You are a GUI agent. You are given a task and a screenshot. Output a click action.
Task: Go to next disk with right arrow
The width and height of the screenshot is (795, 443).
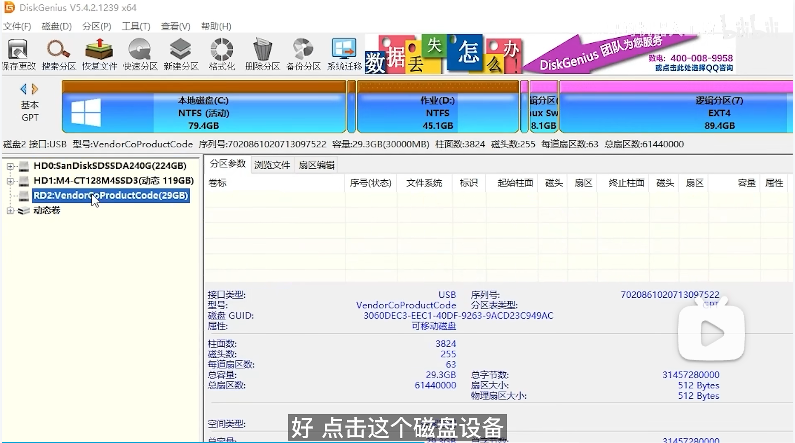pyautogui.click(x=34, y=89)
